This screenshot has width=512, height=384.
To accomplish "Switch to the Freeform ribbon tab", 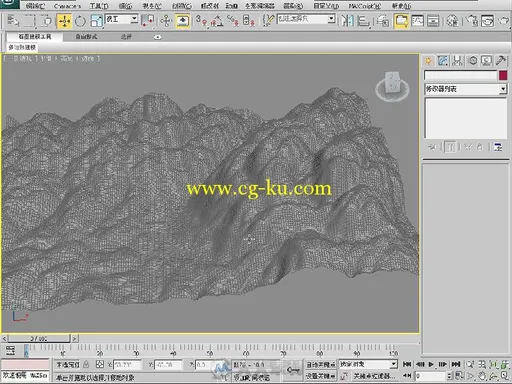I will (x=86, y=37).
